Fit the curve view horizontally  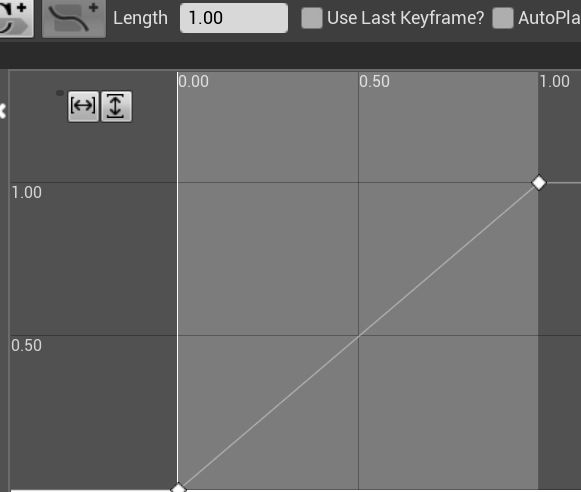click(x=83, y=106)
